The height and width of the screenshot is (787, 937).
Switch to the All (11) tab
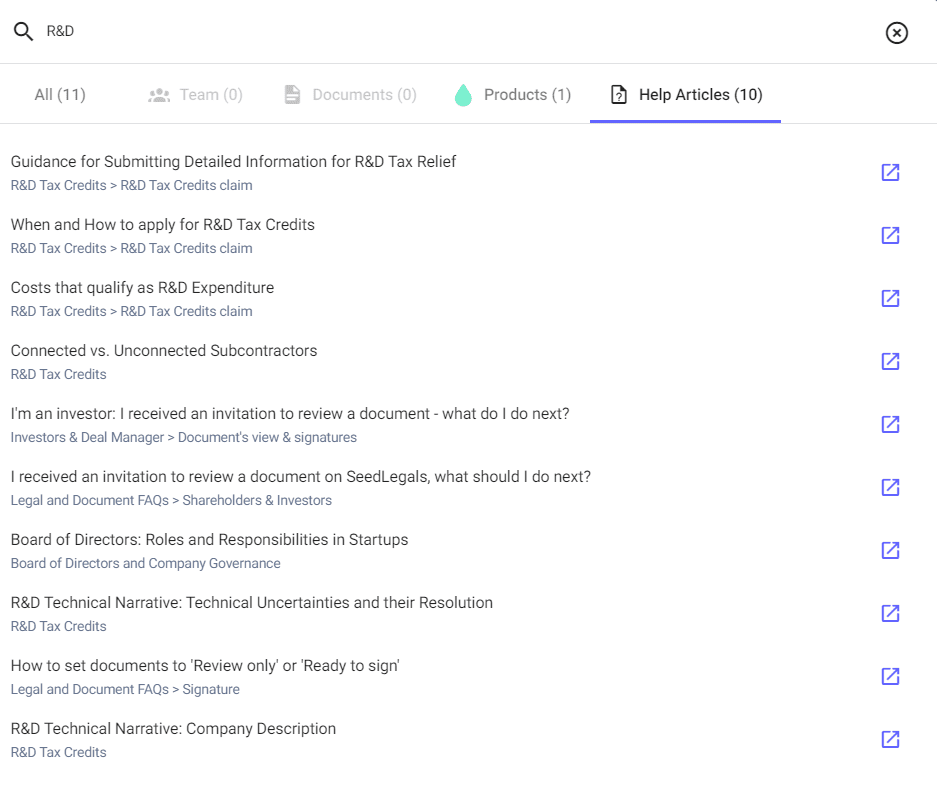tap(60, 95)
